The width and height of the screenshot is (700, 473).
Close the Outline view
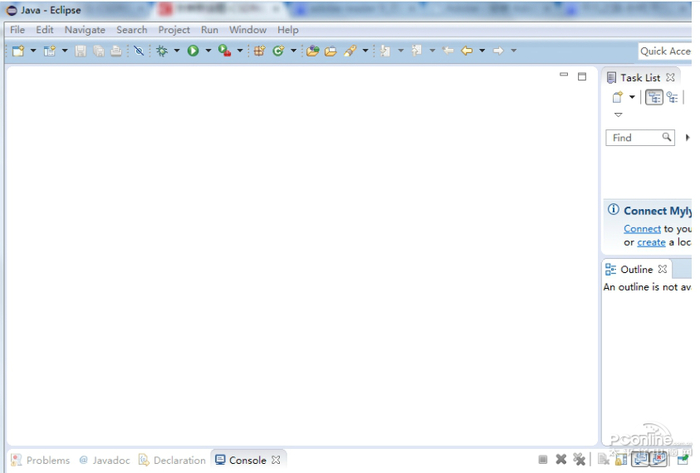pos(662,269)
